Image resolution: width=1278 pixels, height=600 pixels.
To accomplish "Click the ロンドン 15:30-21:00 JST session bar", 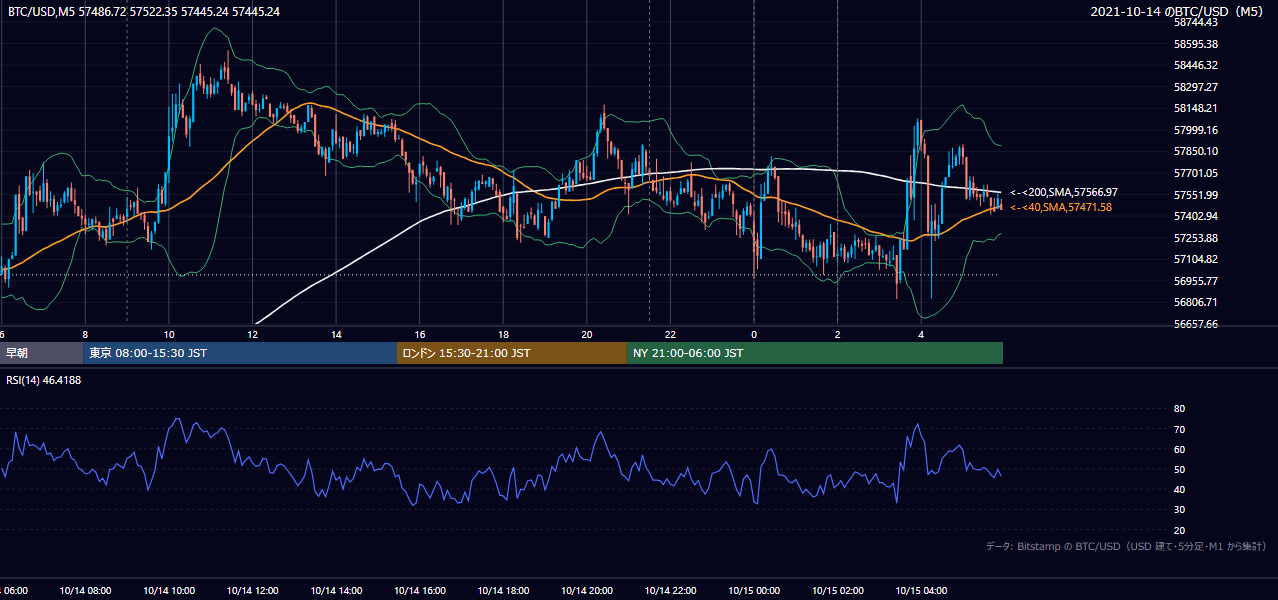I will point(512,353).
